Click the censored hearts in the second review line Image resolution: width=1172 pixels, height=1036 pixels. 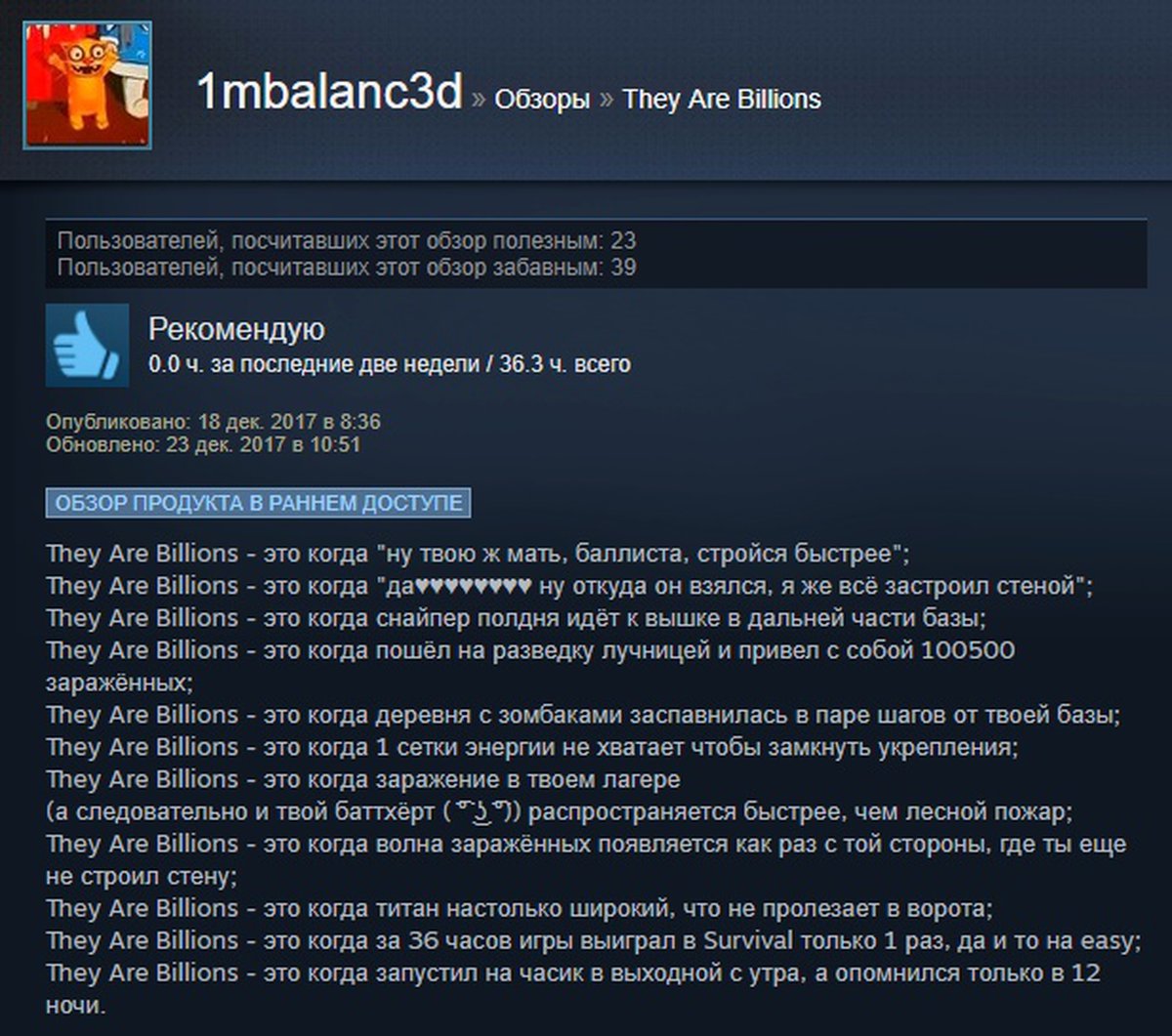point(473,587)
